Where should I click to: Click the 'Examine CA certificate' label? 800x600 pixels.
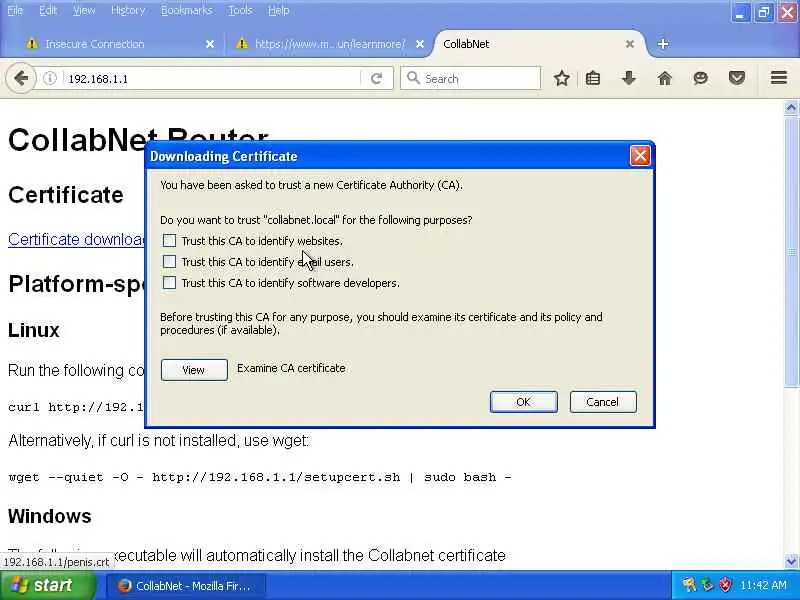[291, 368]
